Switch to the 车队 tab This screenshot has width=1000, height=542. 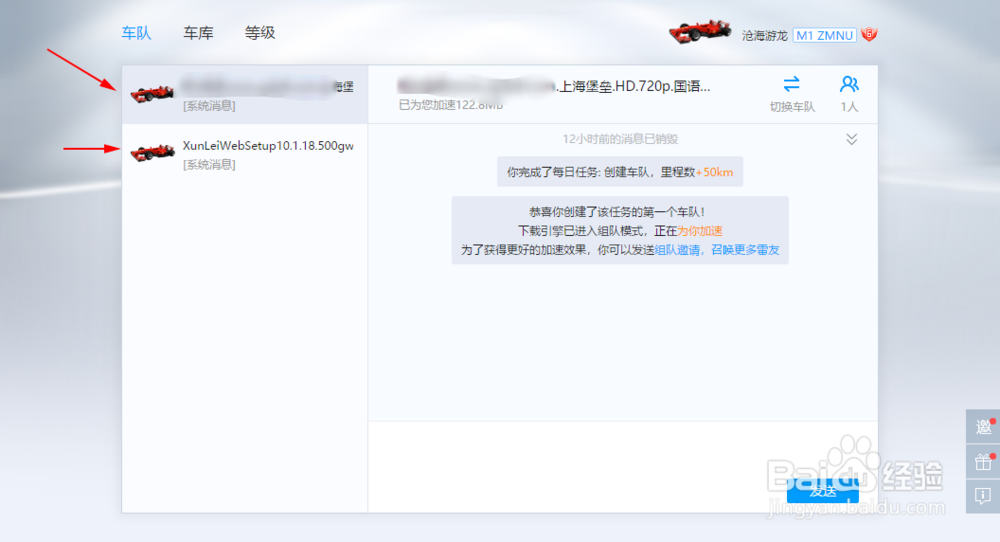click(136, 33)
